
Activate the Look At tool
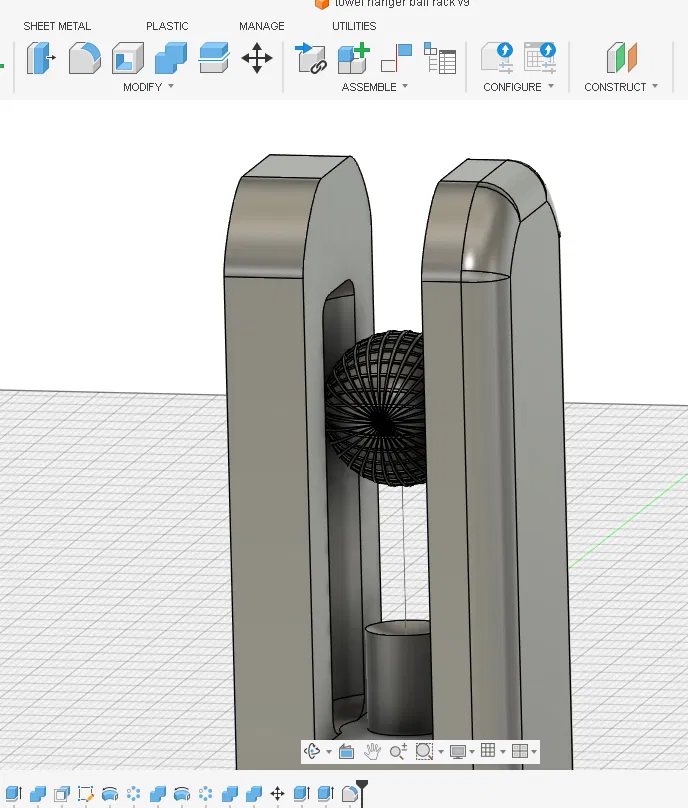[346, 752]
